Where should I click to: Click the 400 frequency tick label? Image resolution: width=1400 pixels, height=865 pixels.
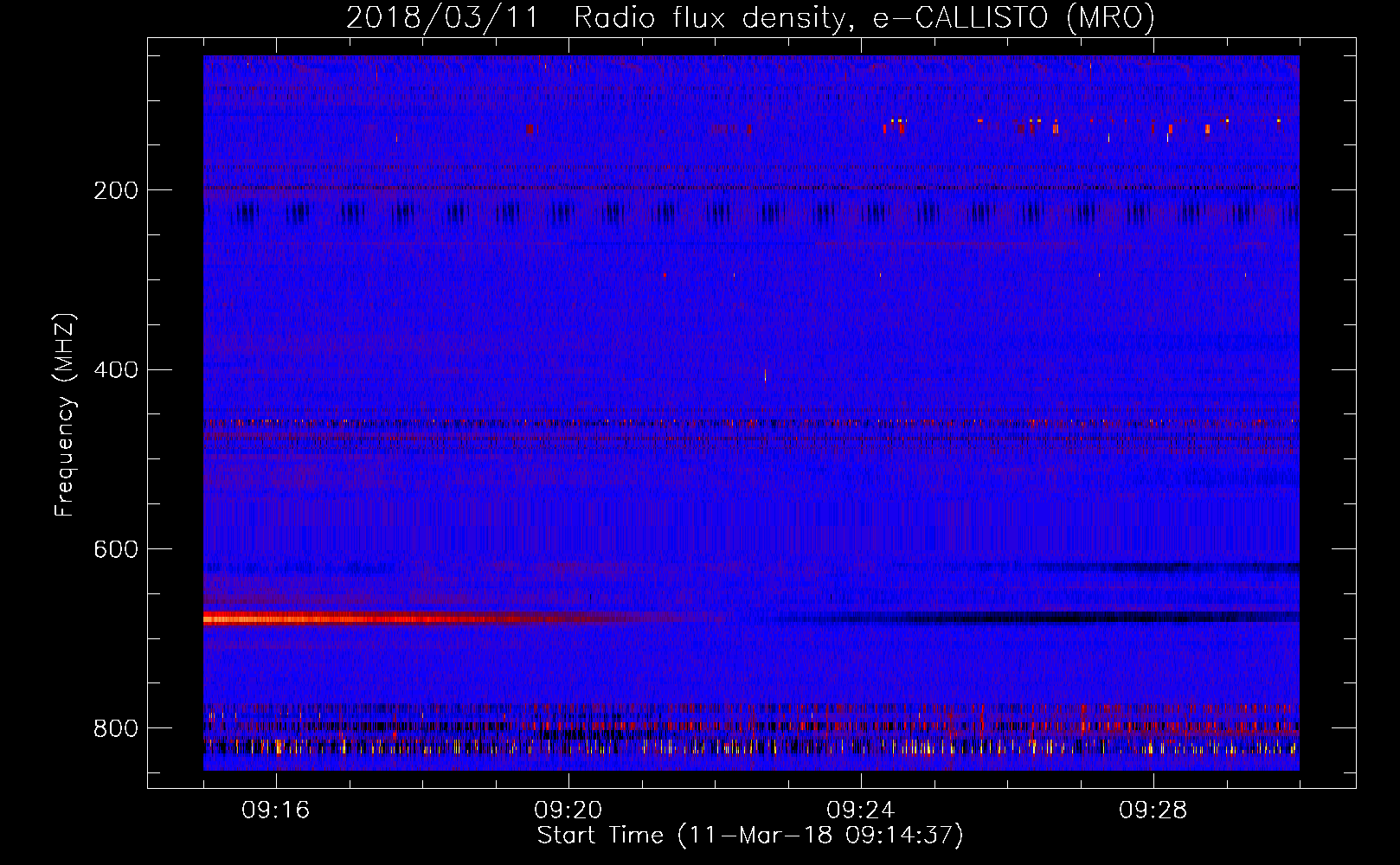(x=115, y=370)
